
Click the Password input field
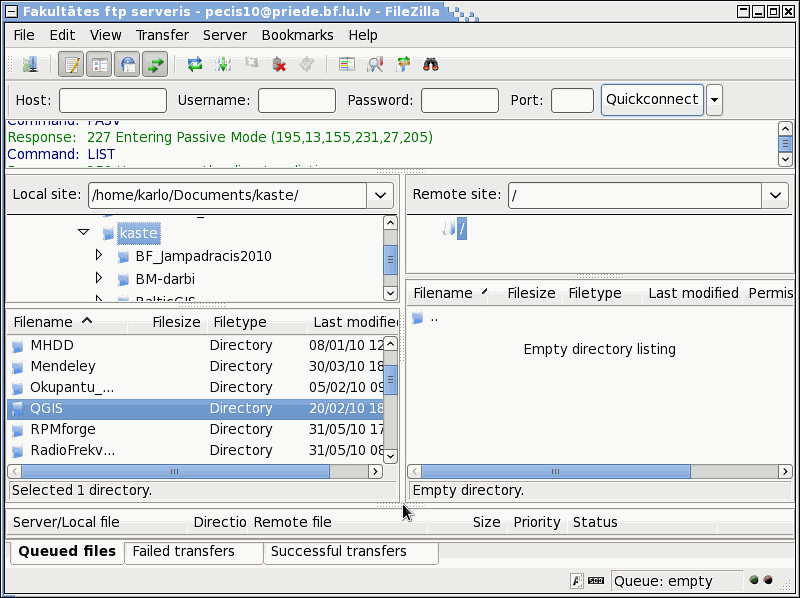pos(460,100)
